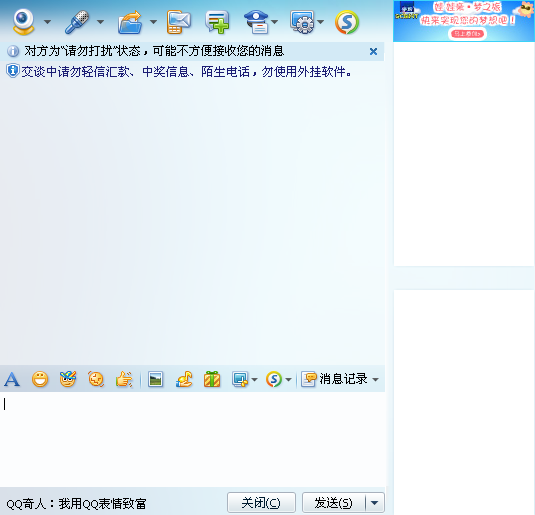Viewport: 535px width, 515px height.
Task: Insert a picture with image icon
Action: (x=156, y=379)
